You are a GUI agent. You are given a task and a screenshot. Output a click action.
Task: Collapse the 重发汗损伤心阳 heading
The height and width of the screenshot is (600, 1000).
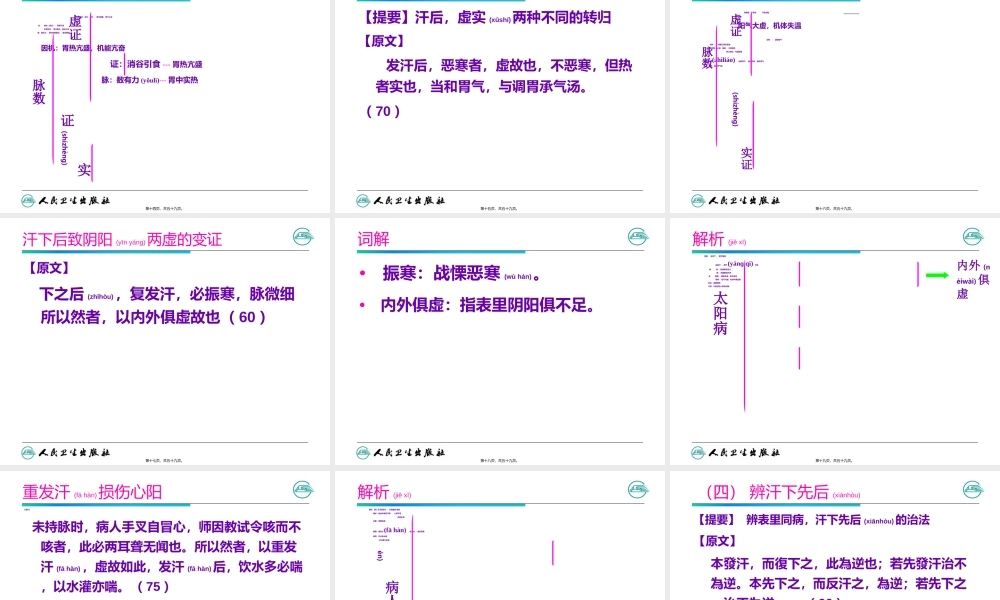(92, 490)
